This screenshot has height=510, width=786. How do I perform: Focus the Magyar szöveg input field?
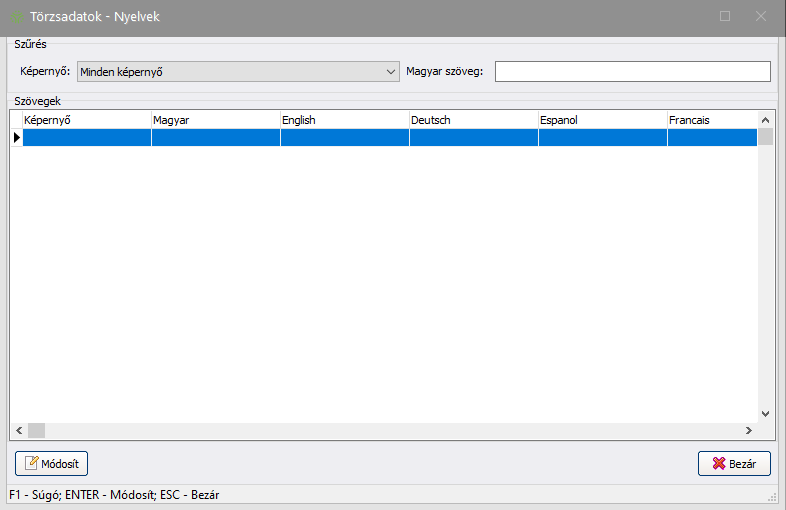pos(632,72)
